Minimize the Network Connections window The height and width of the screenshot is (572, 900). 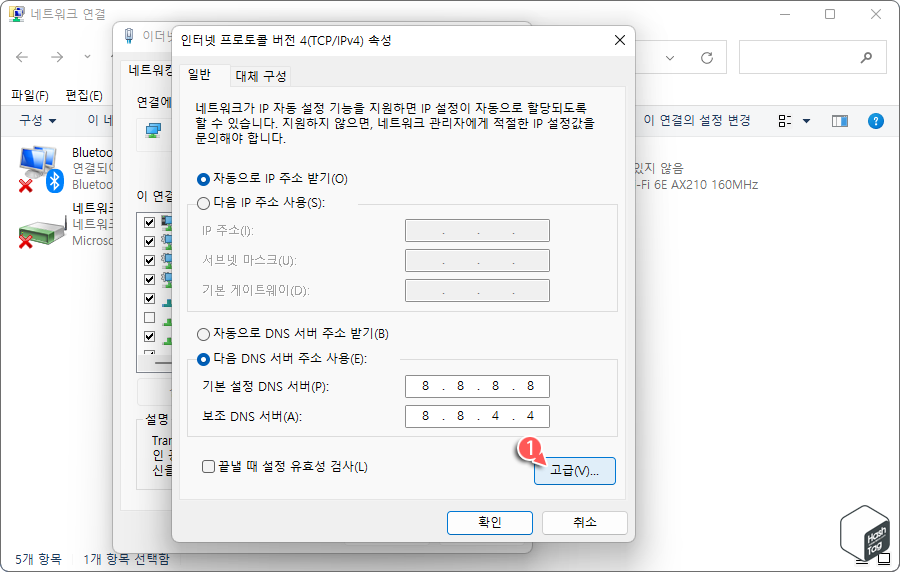pos(785,14)
